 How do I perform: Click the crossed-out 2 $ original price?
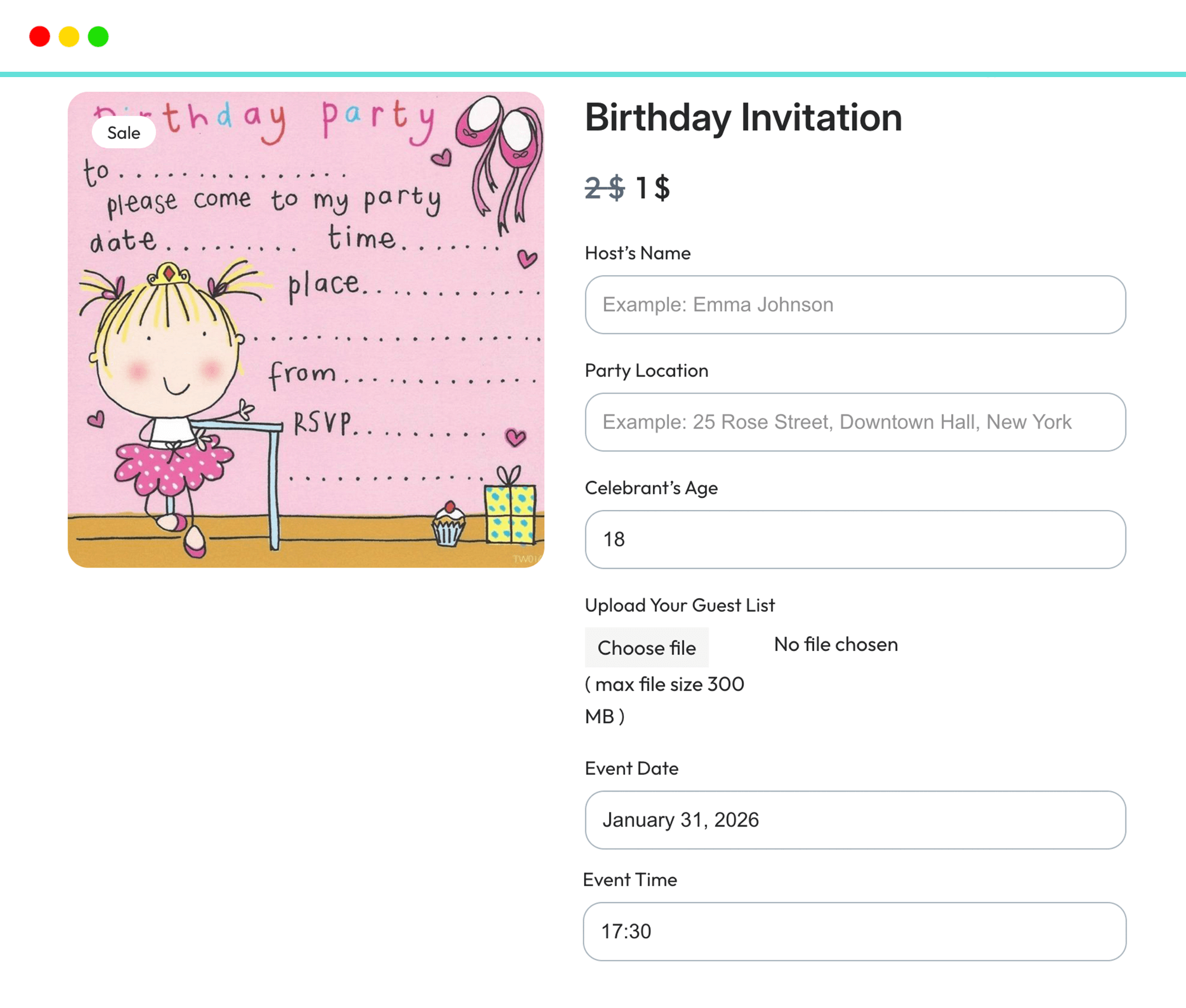point(604,189)
